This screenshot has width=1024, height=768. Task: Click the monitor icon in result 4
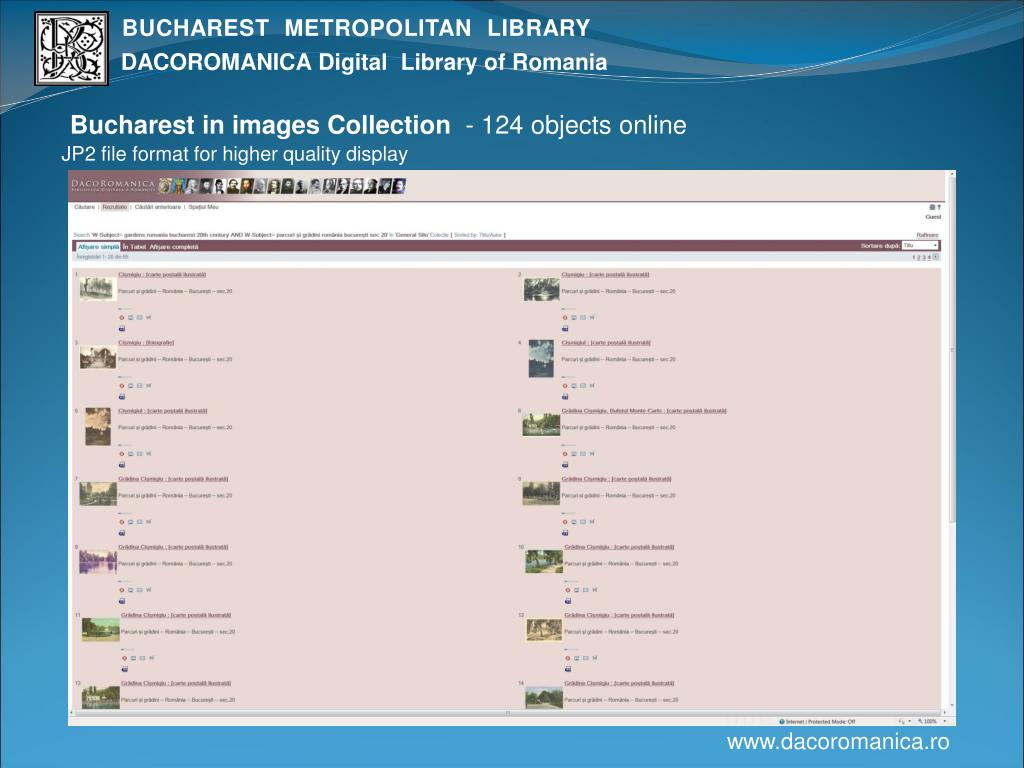click(x=574, y=385)
